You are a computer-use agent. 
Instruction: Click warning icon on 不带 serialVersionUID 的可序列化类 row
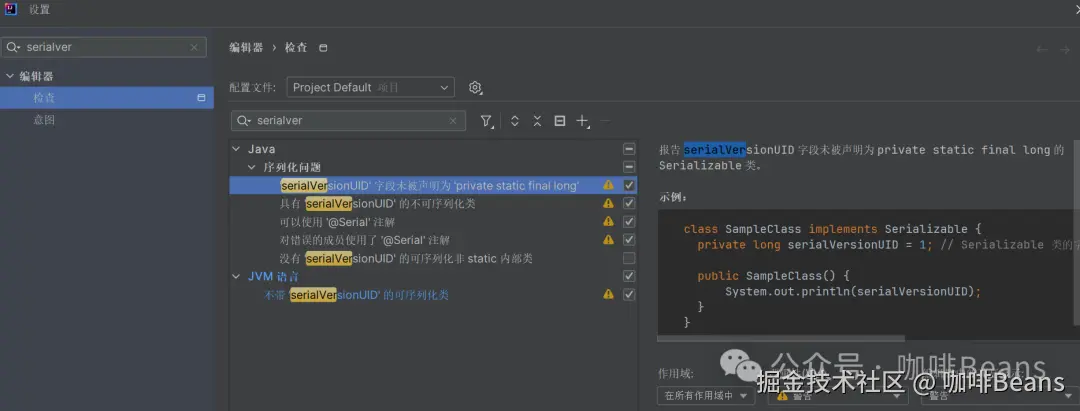[608, 294]
